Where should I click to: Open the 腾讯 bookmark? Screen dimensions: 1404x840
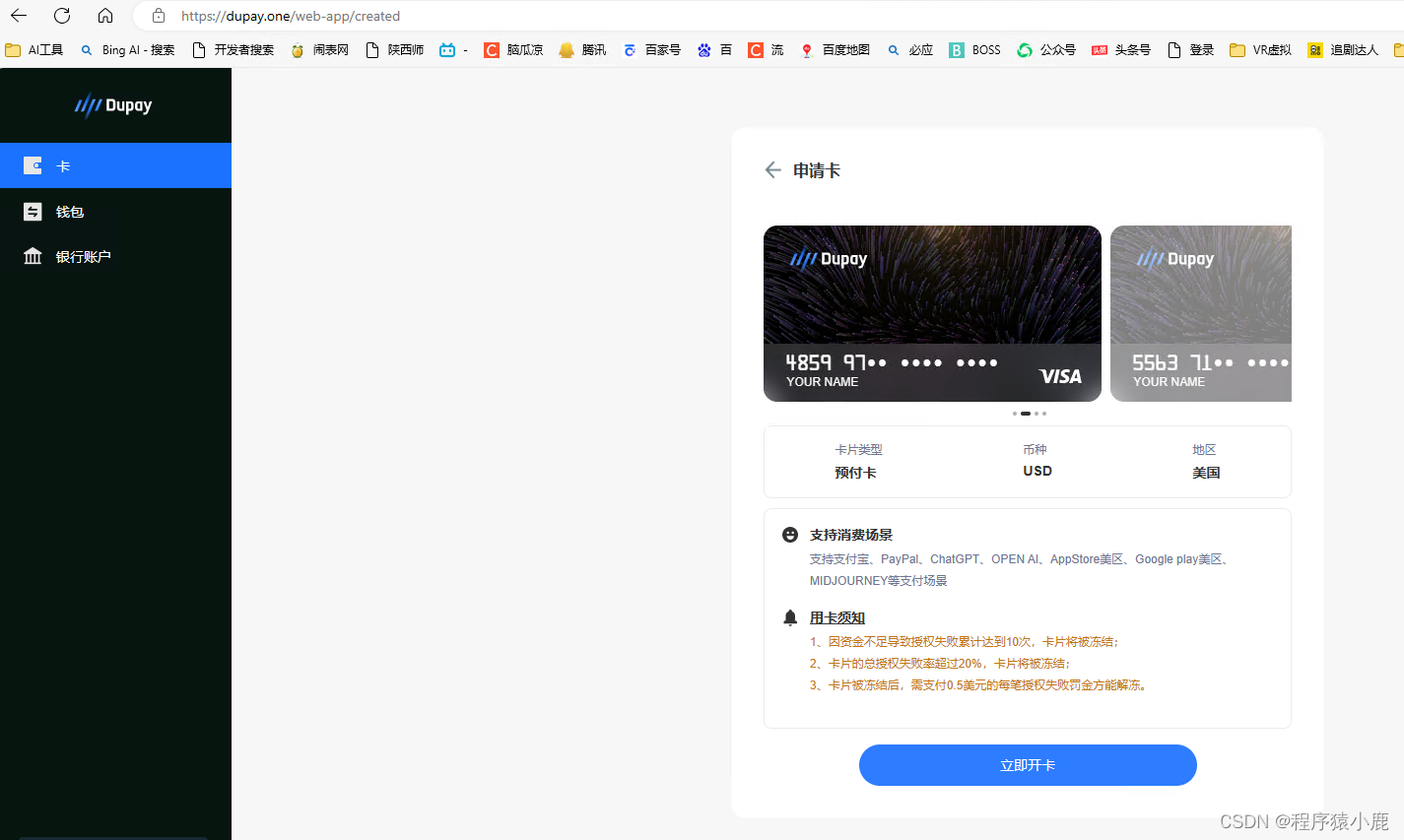click(x=582, y=49)
